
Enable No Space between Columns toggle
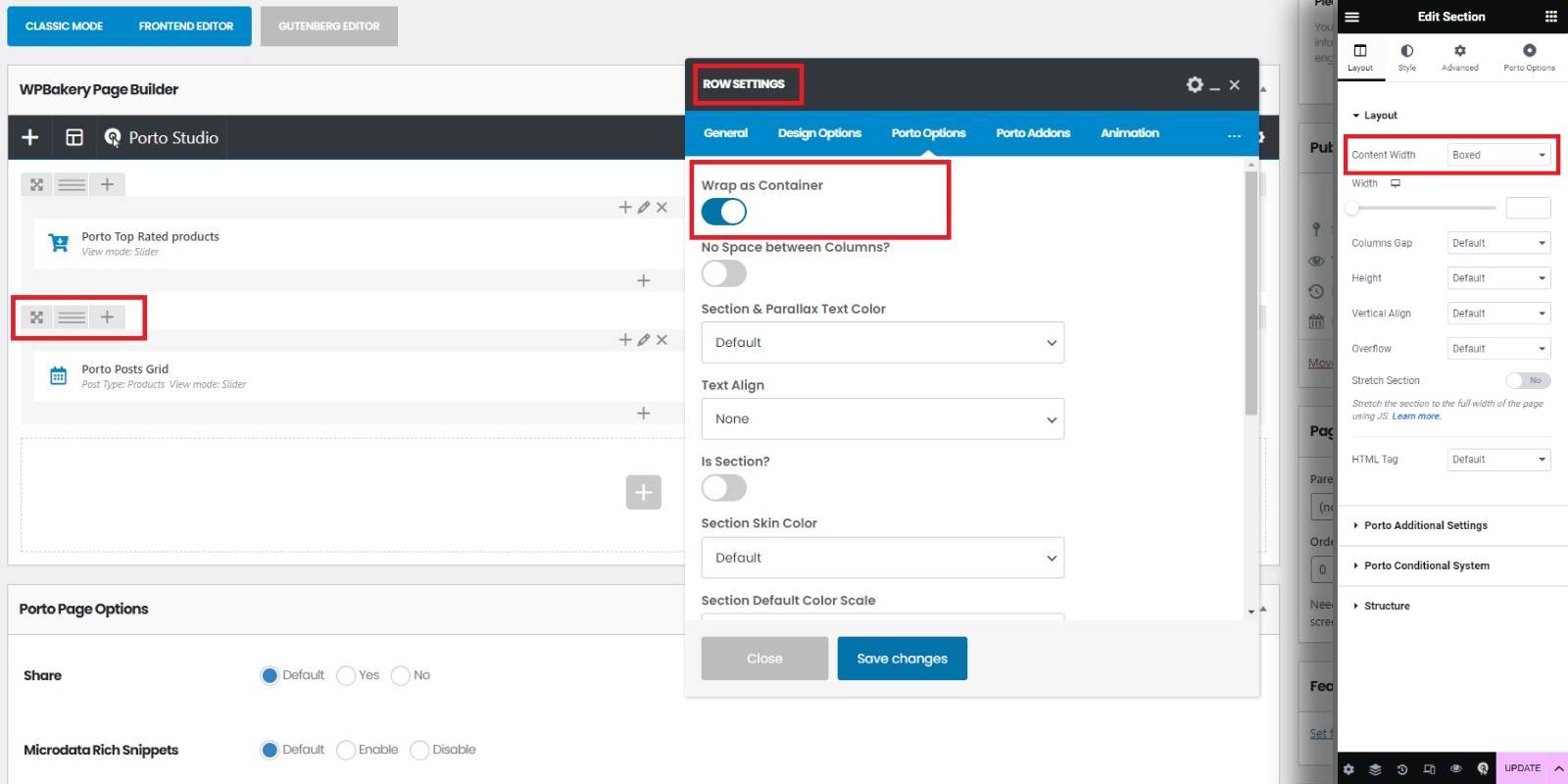click(x=724, y=273)
